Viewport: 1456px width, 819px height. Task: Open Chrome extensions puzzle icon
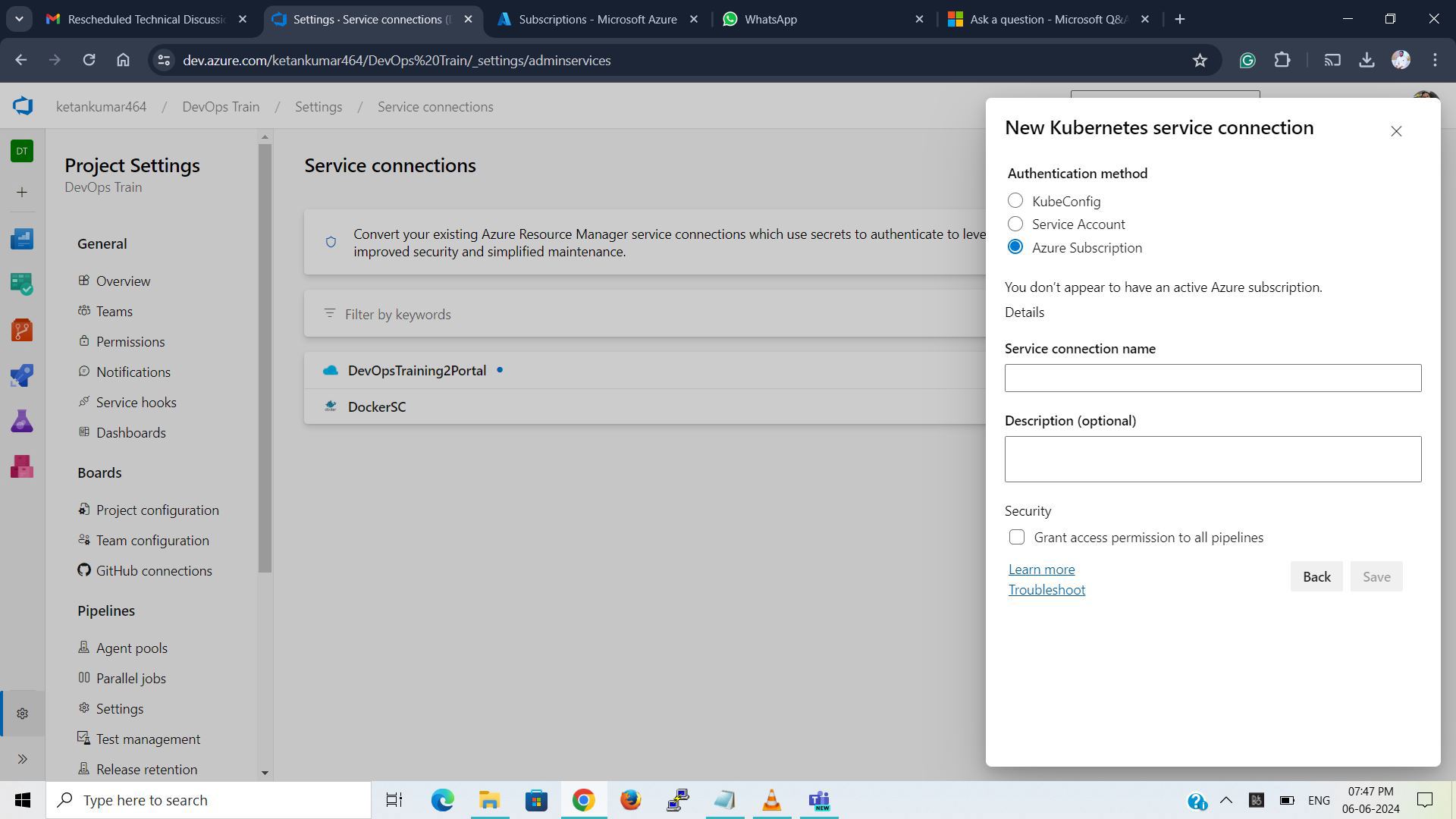pyautogui.click(x=1282, y=60)
